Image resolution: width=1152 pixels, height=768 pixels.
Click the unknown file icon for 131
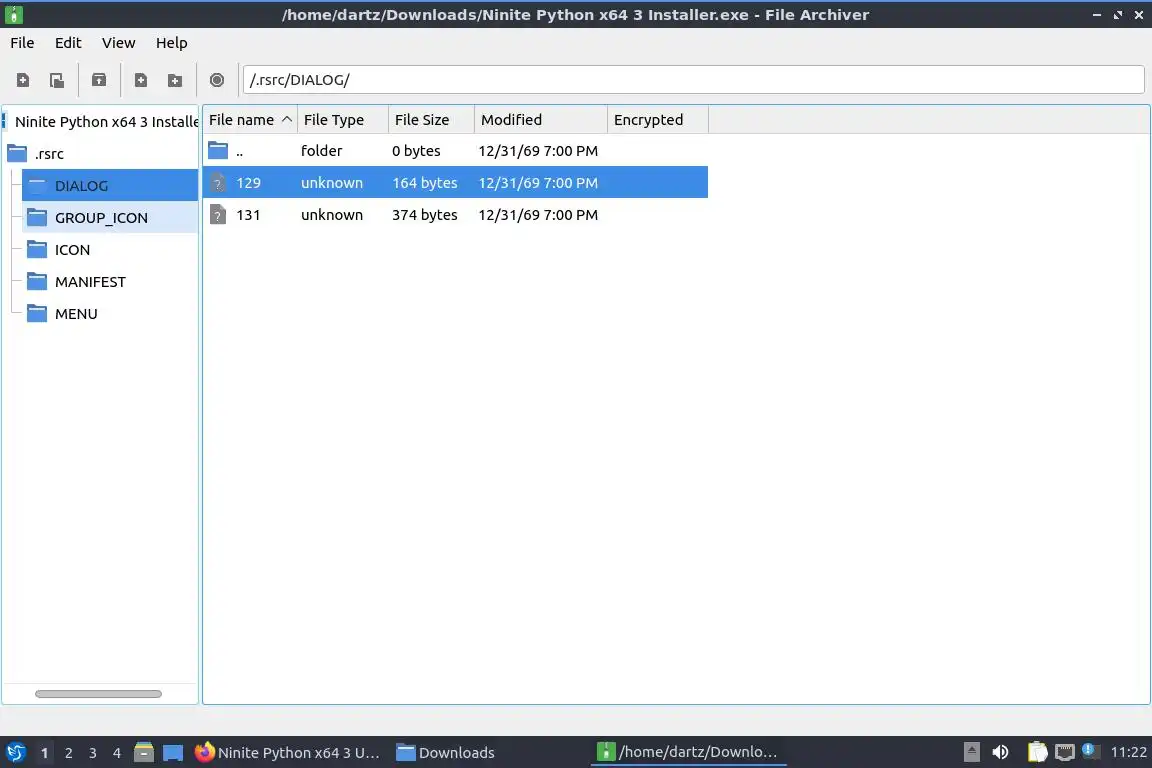(x=217, y=215)
